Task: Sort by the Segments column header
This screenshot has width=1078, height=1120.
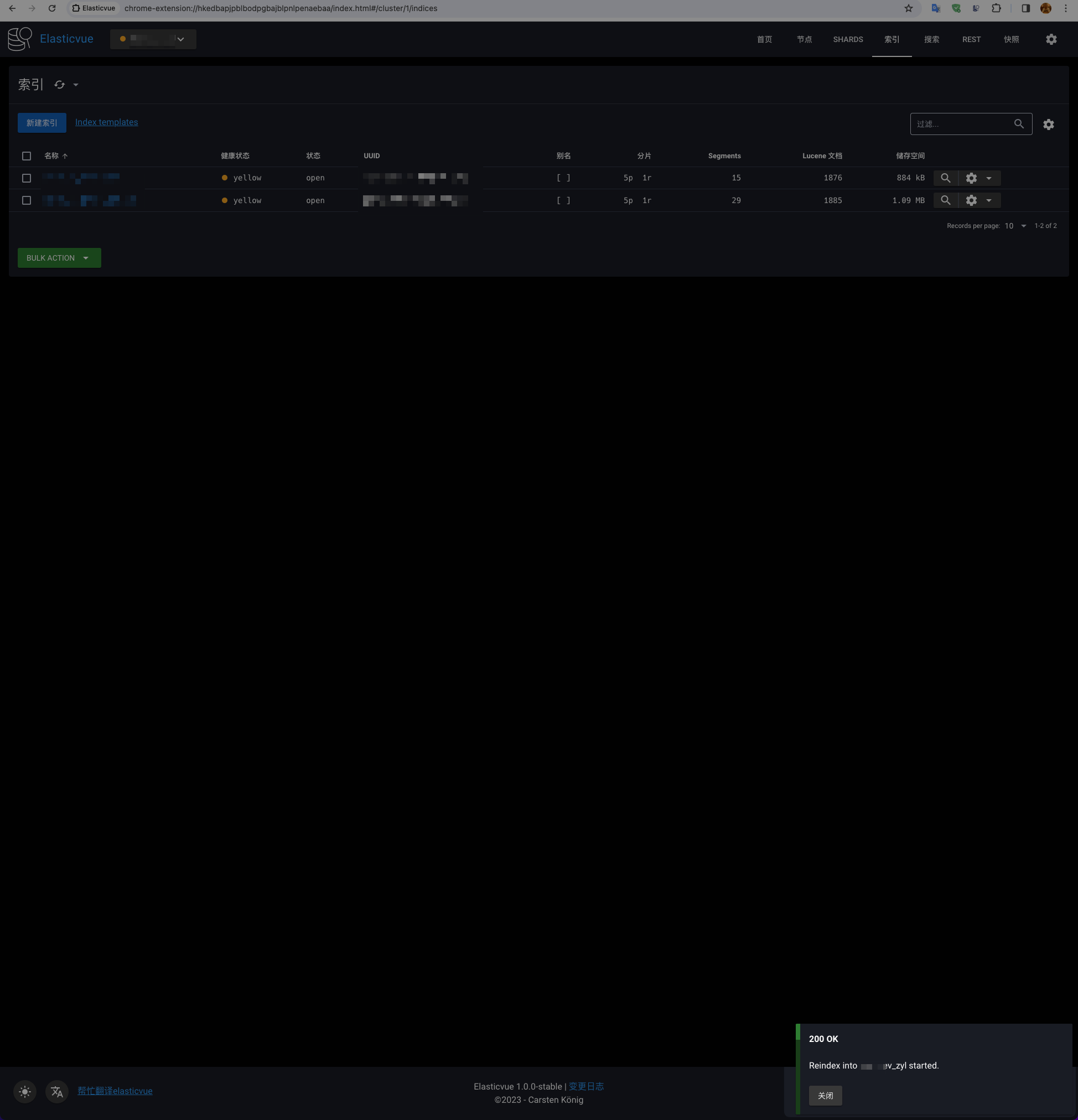Action: (724, 156)
